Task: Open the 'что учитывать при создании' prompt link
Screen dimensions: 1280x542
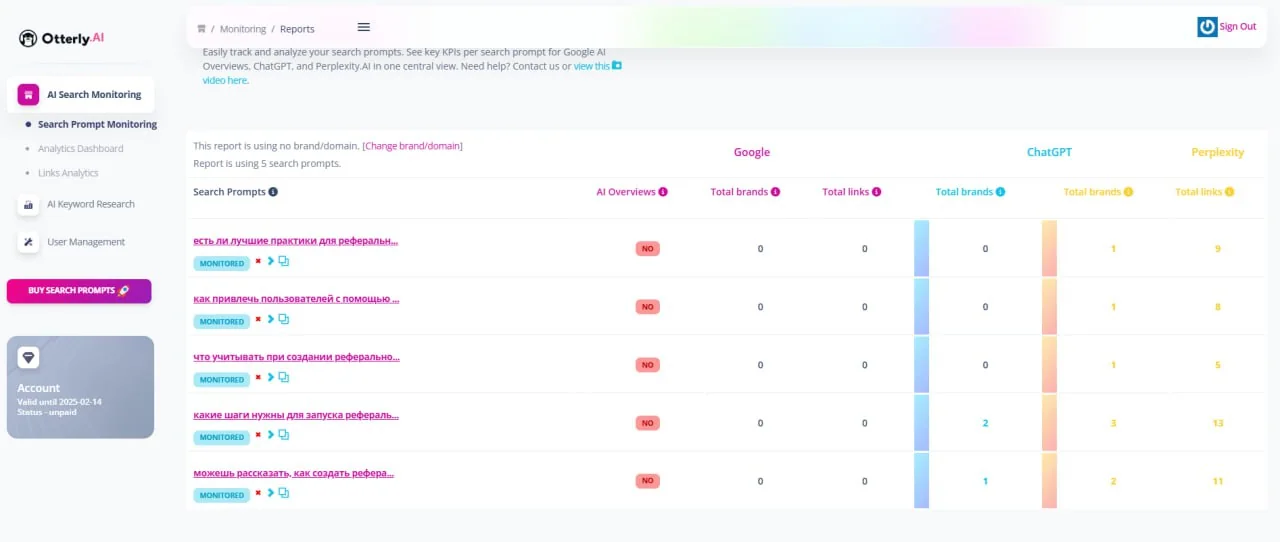Action: (296, 357)
